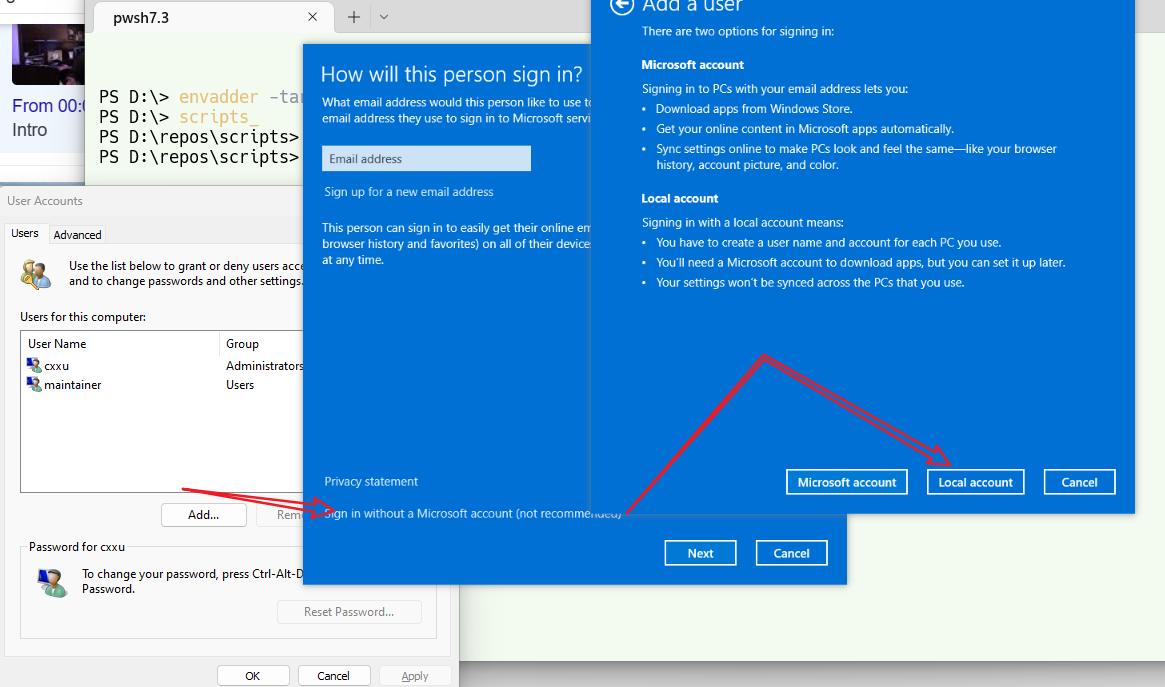Viewport: 1165px width, 687px height.
Task: Click the Administrators group cell
Action: tap(265, 365)
